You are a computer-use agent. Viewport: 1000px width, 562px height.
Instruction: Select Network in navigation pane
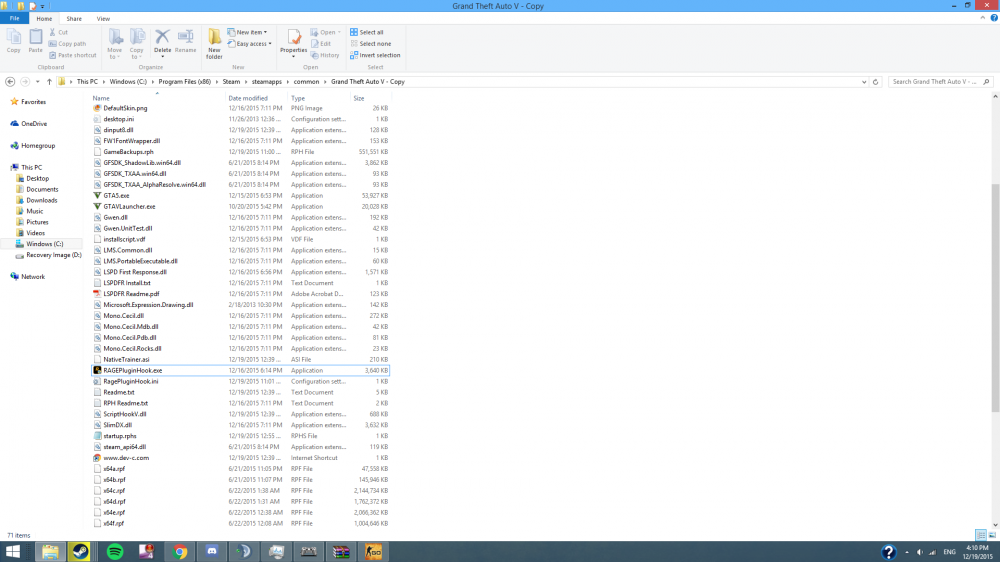(33, 277)
